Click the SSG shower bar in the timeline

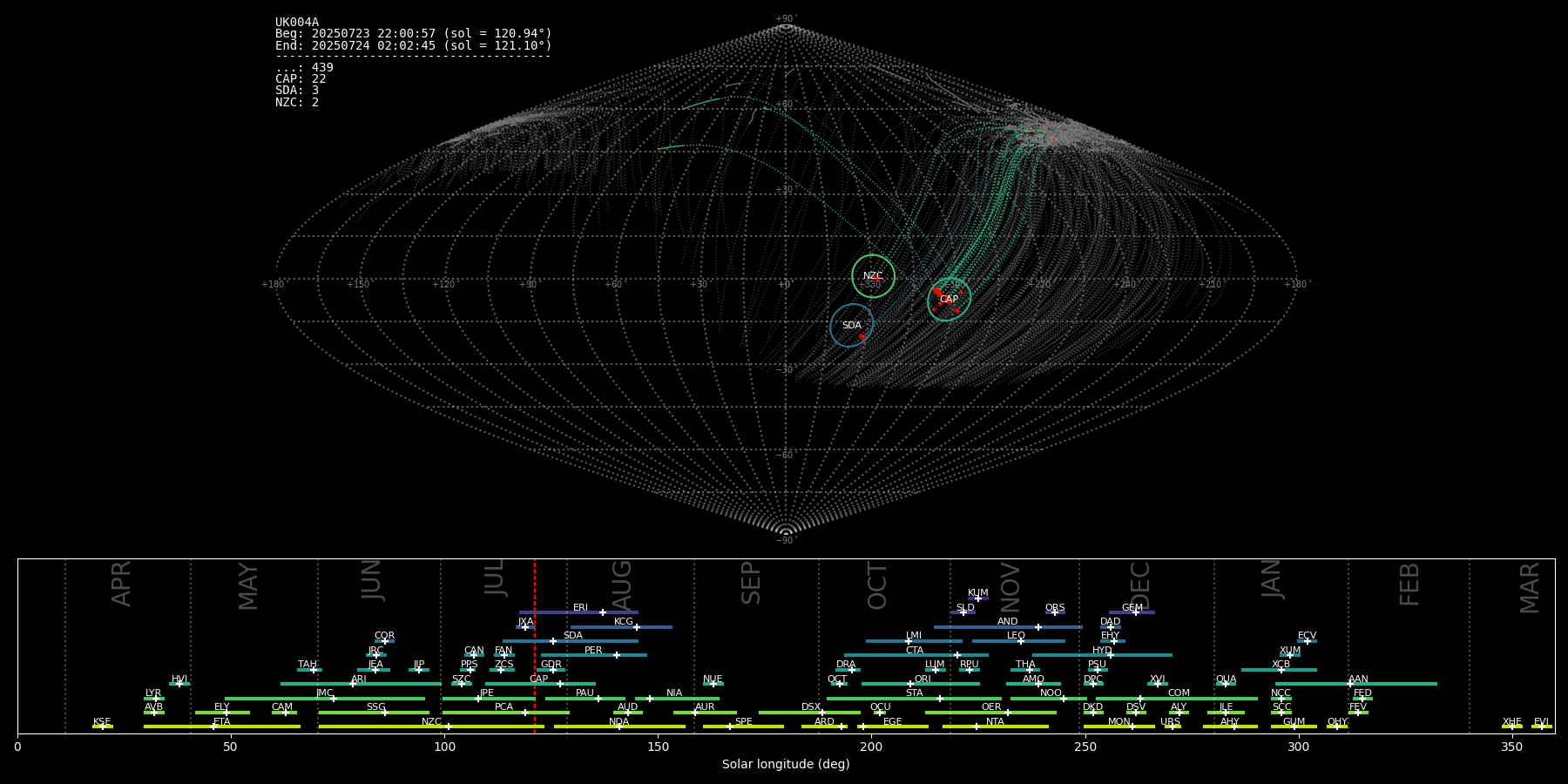click(x=374, y=712)
